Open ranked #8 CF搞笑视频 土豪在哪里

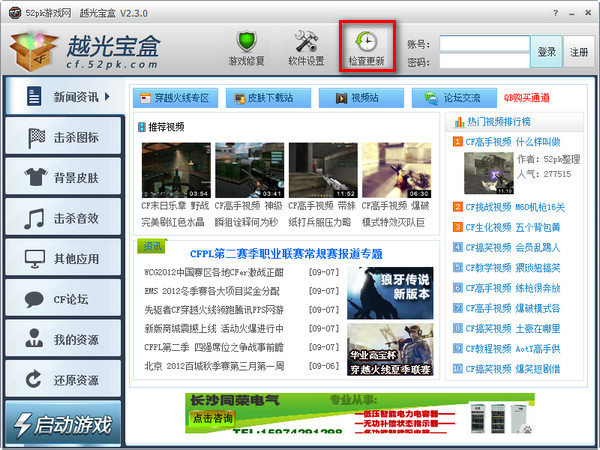(x=513, y=329)
